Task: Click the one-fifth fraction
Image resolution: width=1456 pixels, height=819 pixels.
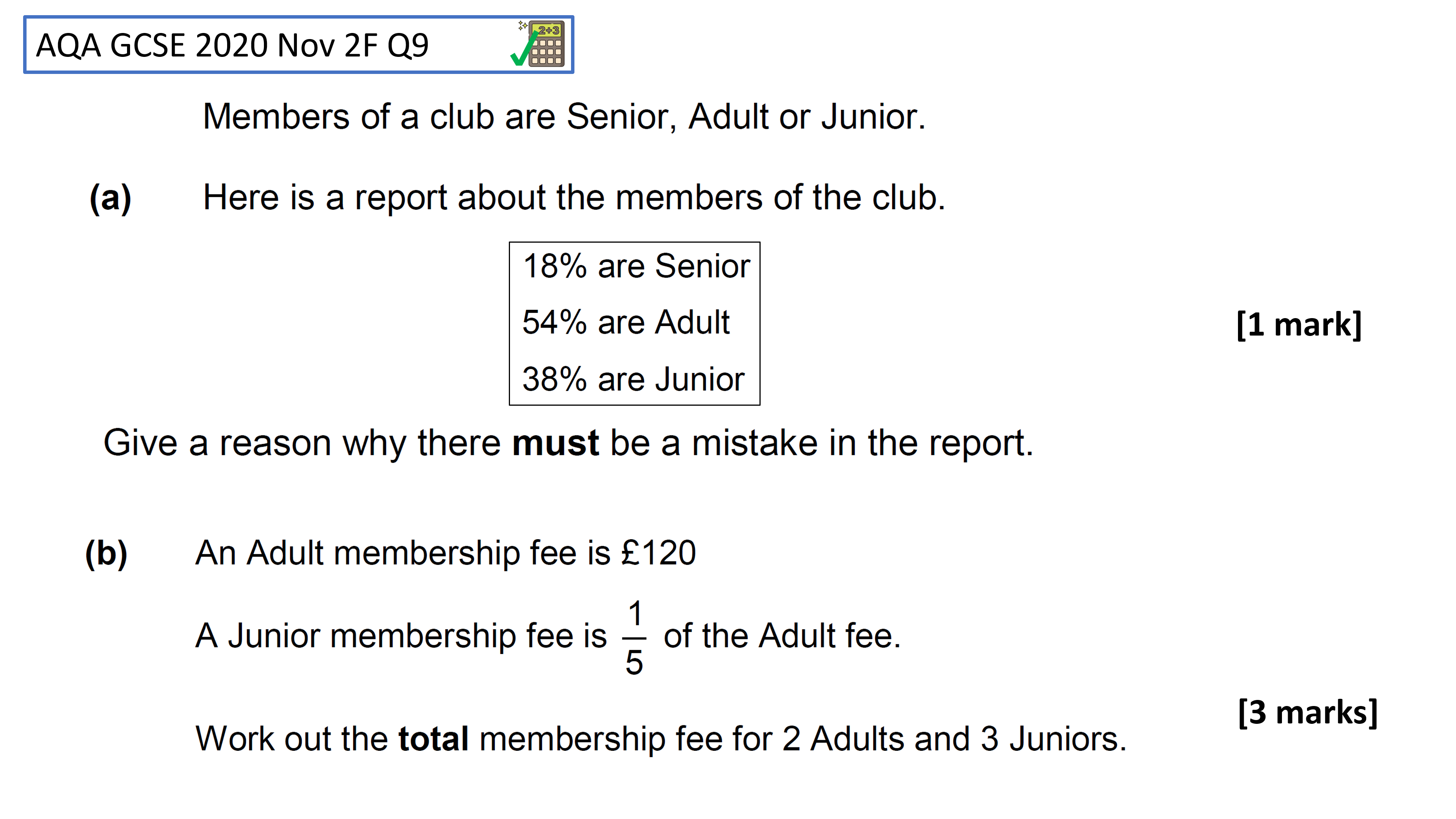Action: pyautogui.click(x=635, y=637)
